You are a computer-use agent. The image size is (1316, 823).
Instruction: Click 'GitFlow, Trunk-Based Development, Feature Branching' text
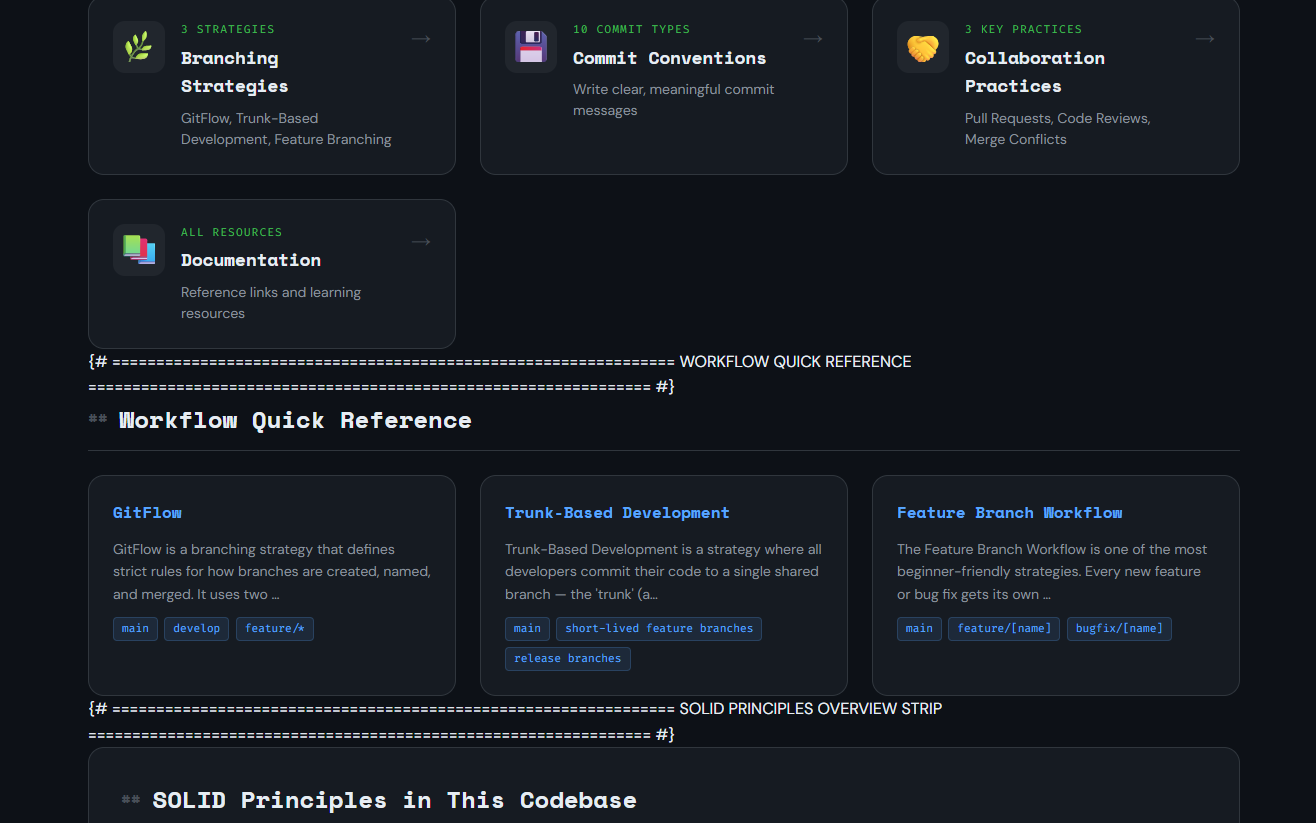(286, 129)
